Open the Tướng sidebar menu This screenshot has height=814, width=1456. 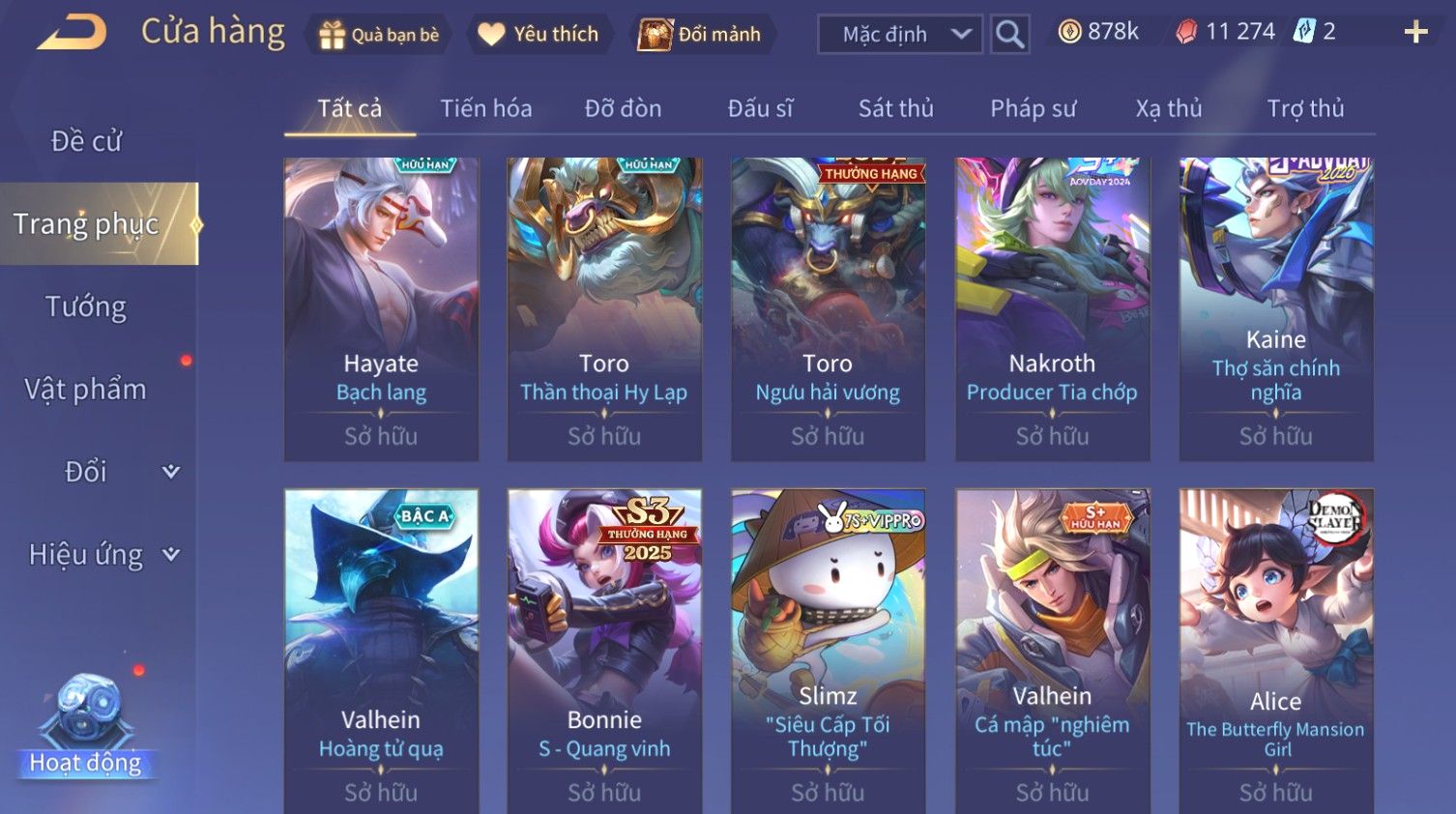(x=86, y=306)
